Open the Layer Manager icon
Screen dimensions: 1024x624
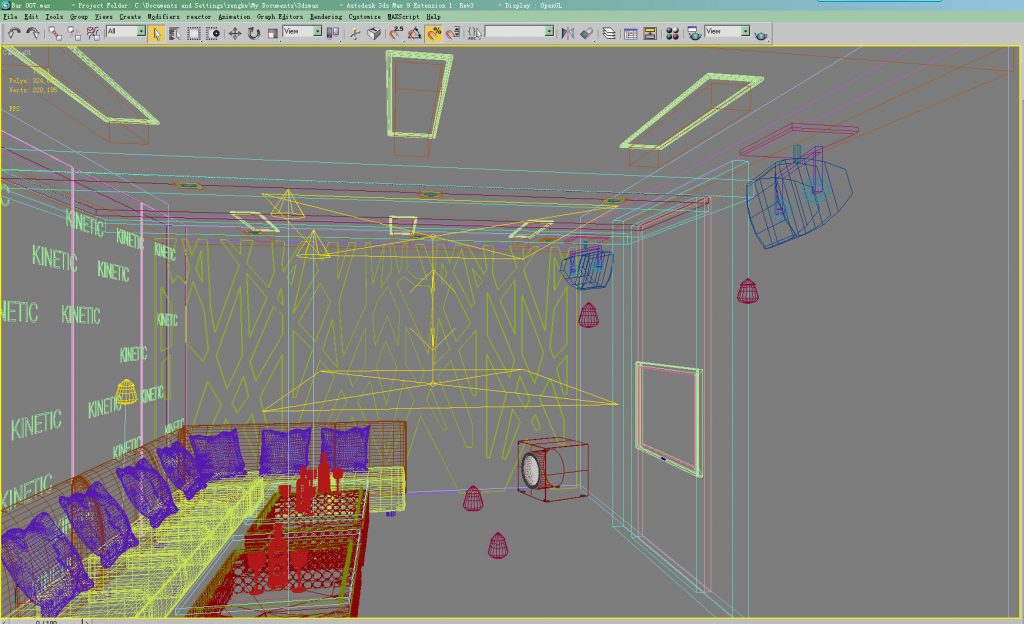point(609,33)
